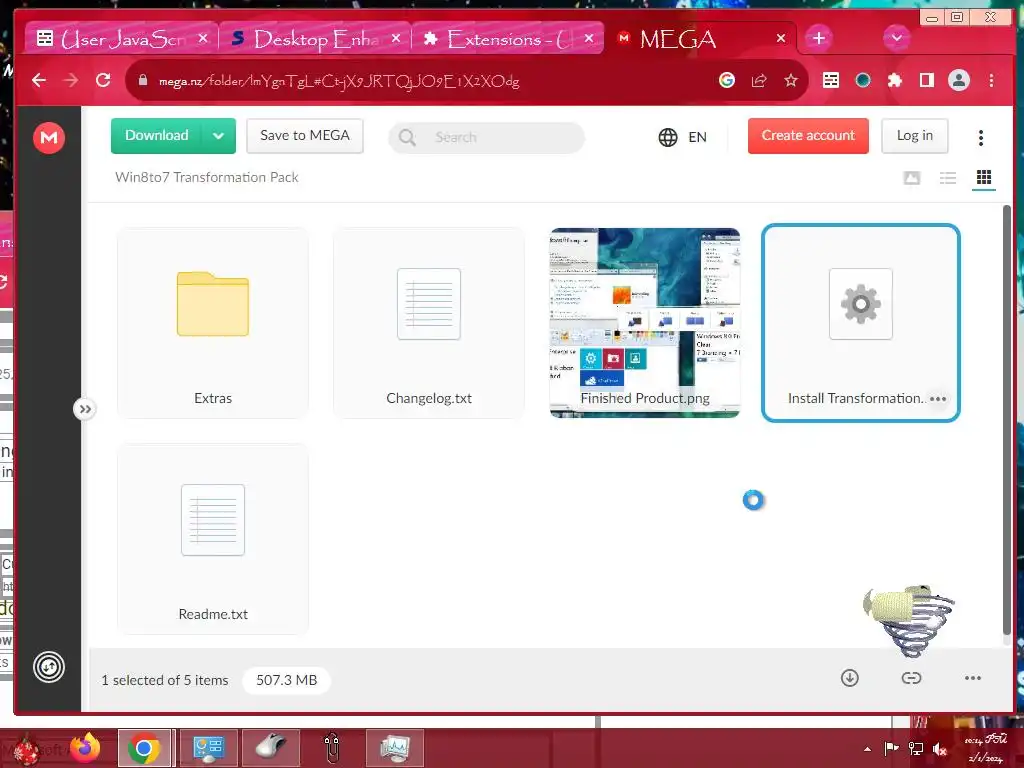Switch to image gallery view
1024x768 pixels.
click(x=912, y=178)
